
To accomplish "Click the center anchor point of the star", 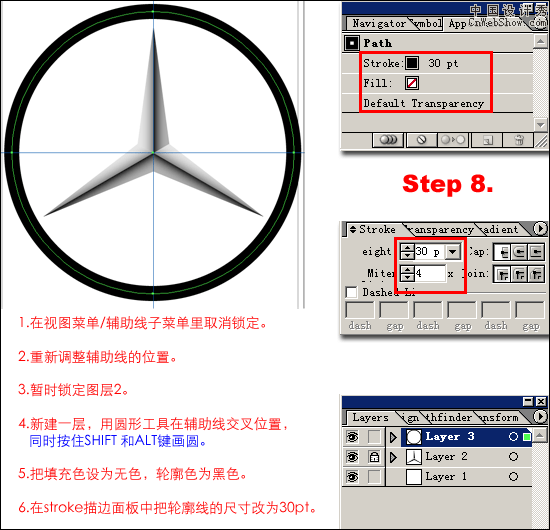I will tap(153, 153).
